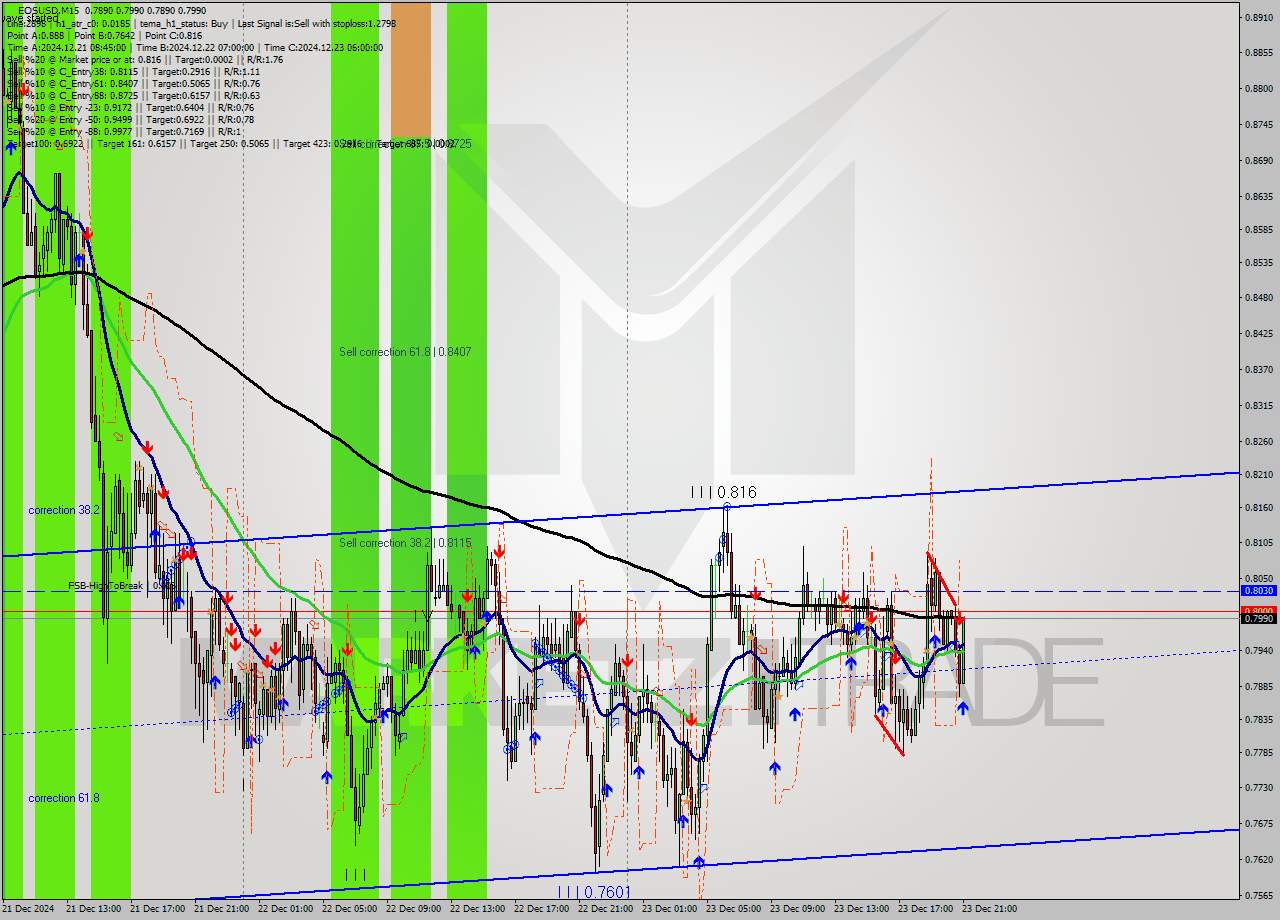Select the '22 Dec 05:00' time axis label
The image size is (1280, 920).
pos(349,909)
